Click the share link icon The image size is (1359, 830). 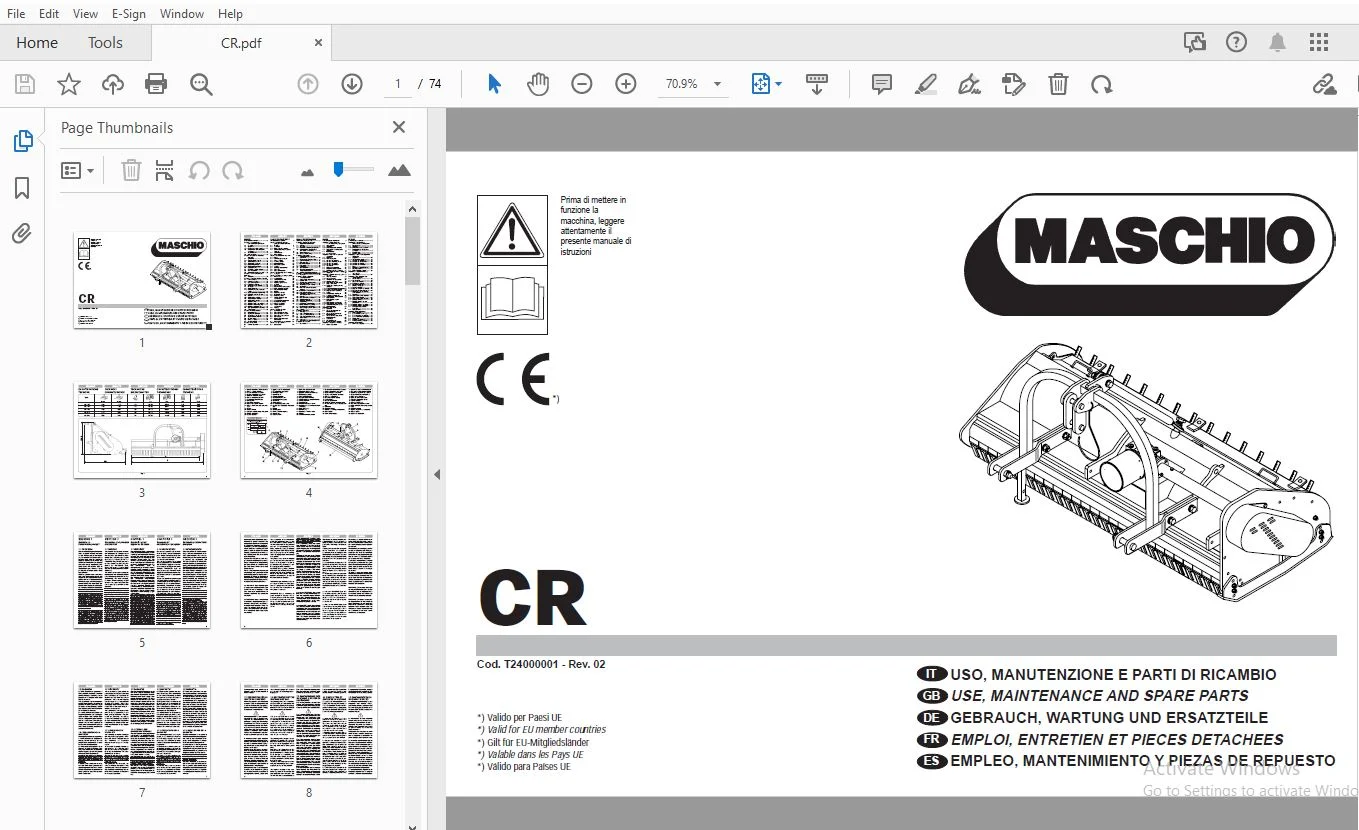click(1325, 85)
